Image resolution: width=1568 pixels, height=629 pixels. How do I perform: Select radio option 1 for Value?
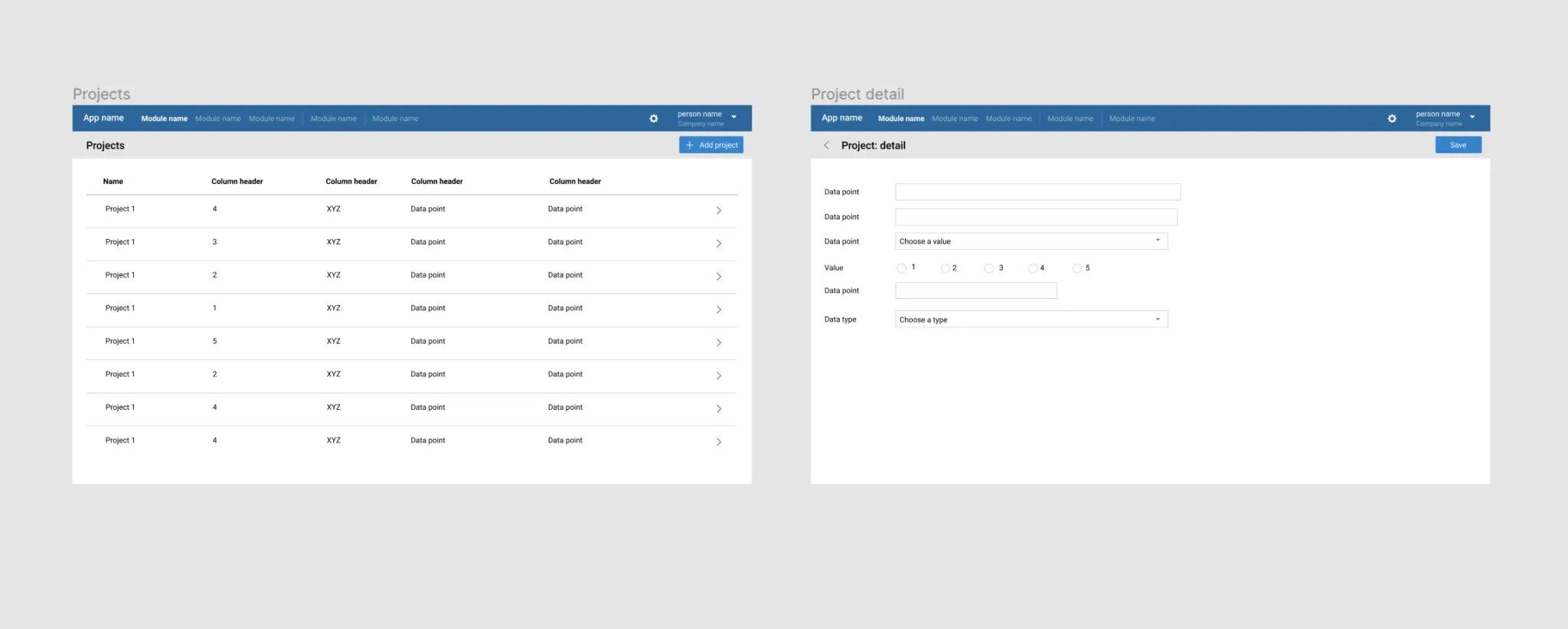tap(901, 268)
